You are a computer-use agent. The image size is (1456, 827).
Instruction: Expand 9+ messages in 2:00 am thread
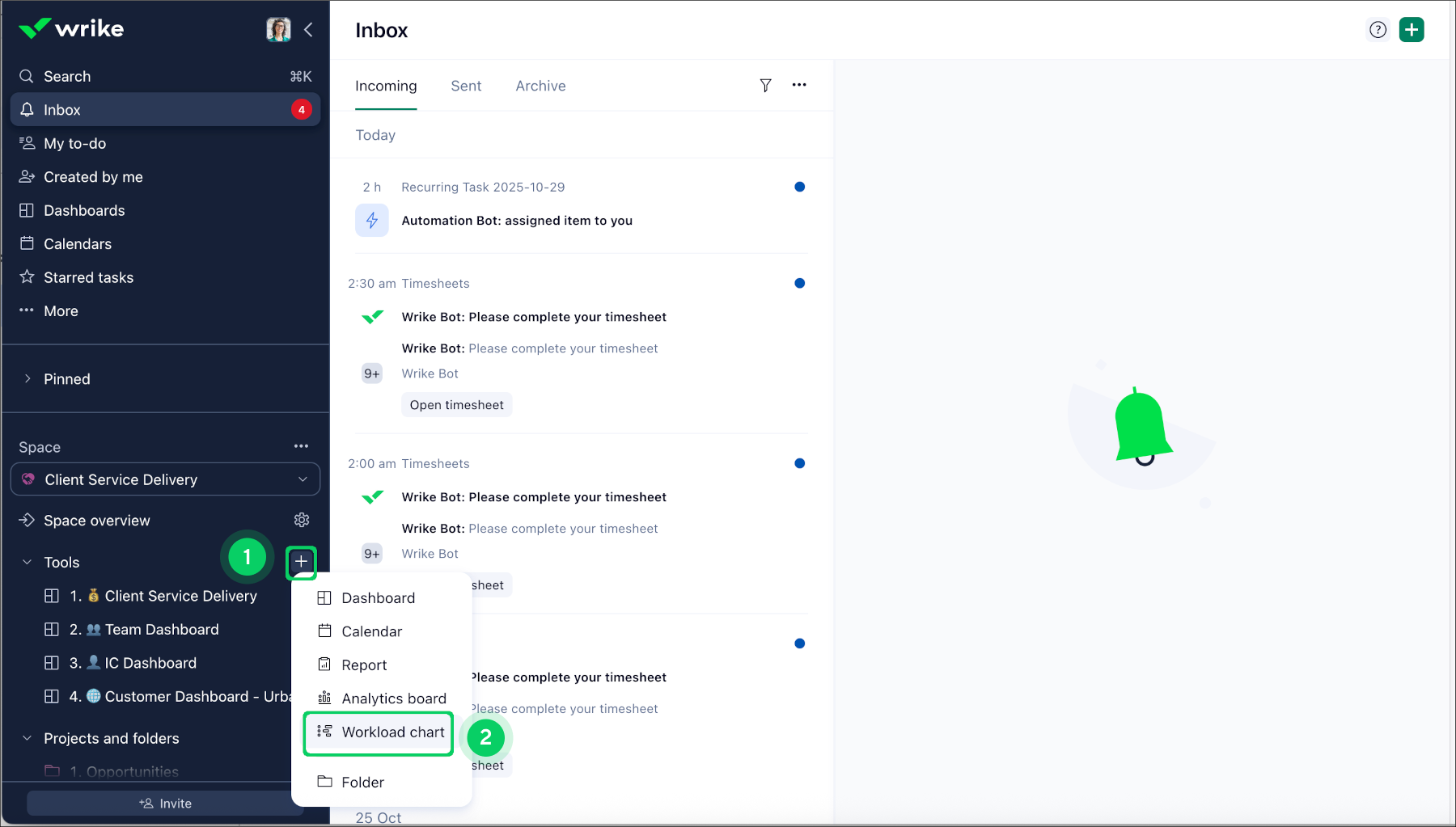click(x=372, y=554)
